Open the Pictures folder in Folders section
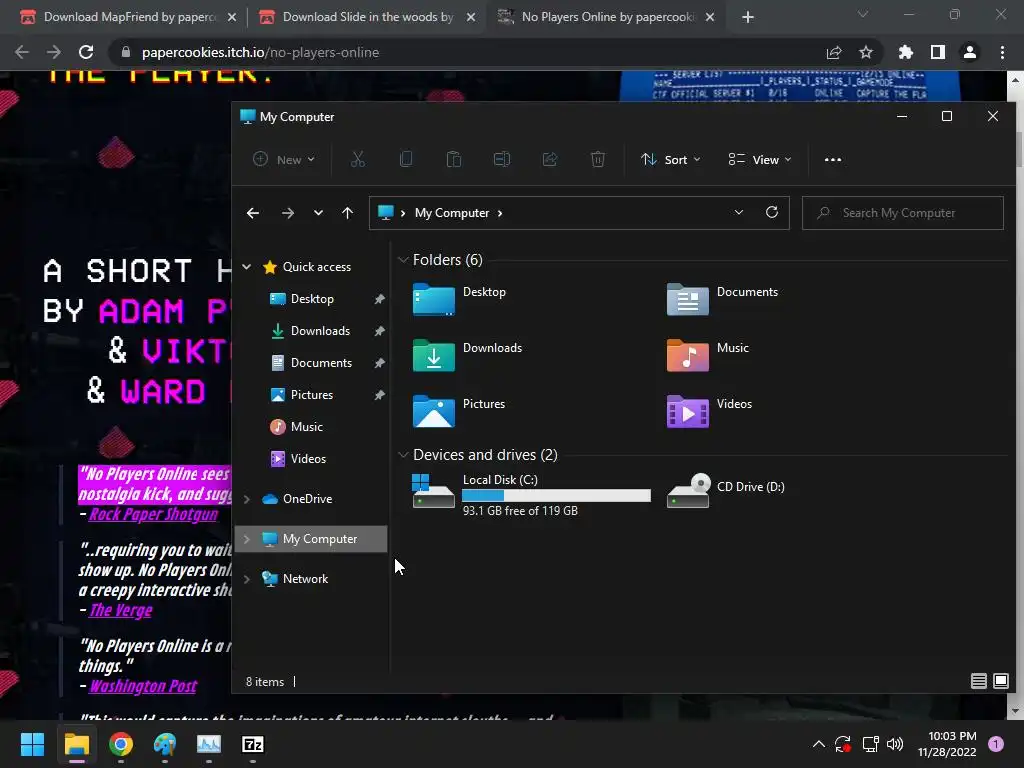1024x768 pixels. pos(459,411)
